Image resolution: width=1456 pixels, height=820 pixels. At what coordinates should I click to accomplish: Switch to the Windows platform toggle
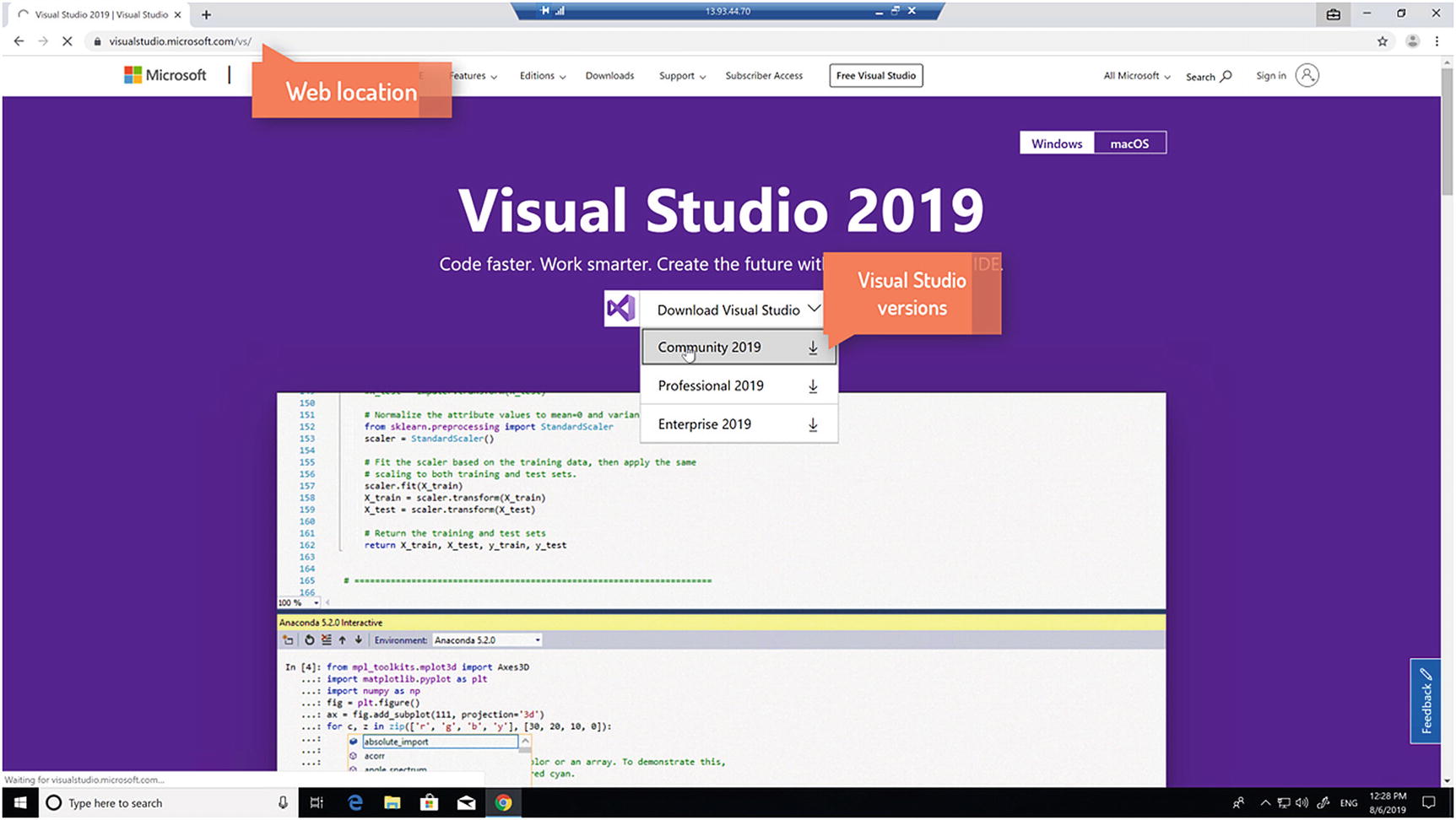pyautogui.click(x=1056, y=143)
